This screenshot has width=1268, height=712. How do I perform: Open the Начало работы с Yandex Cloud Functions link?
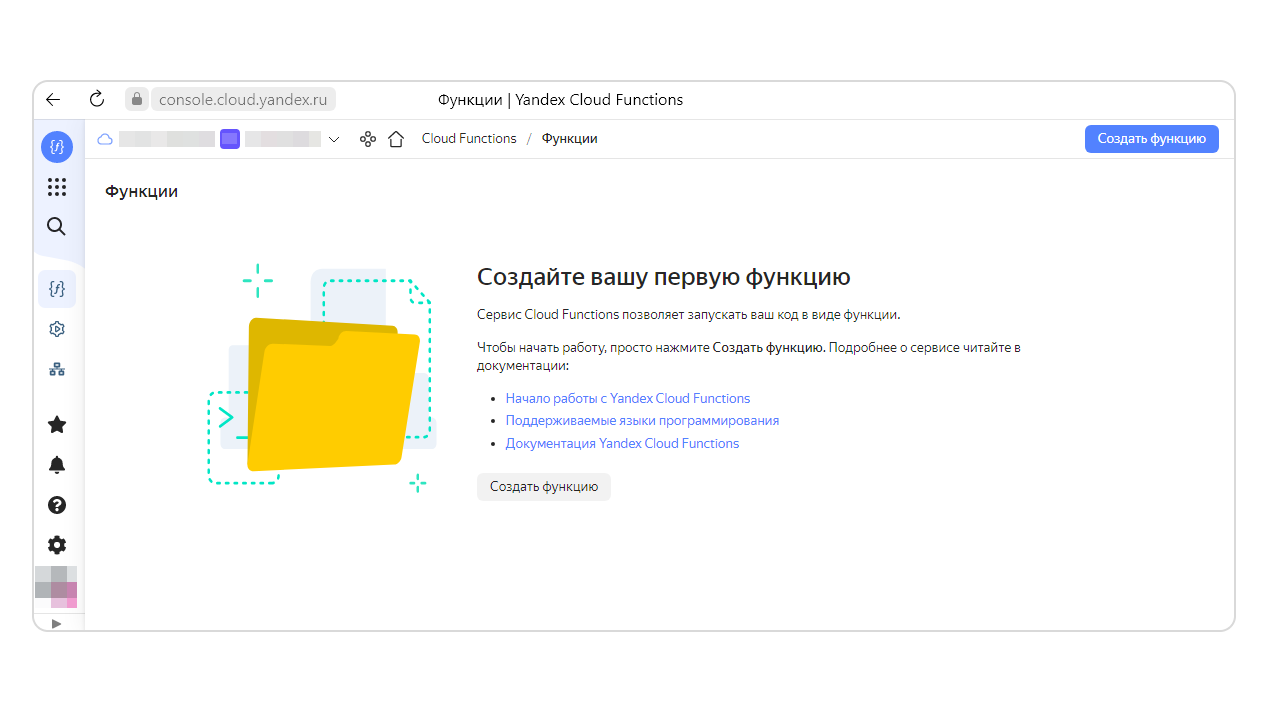pyautogui.click(x=628, y=398)
